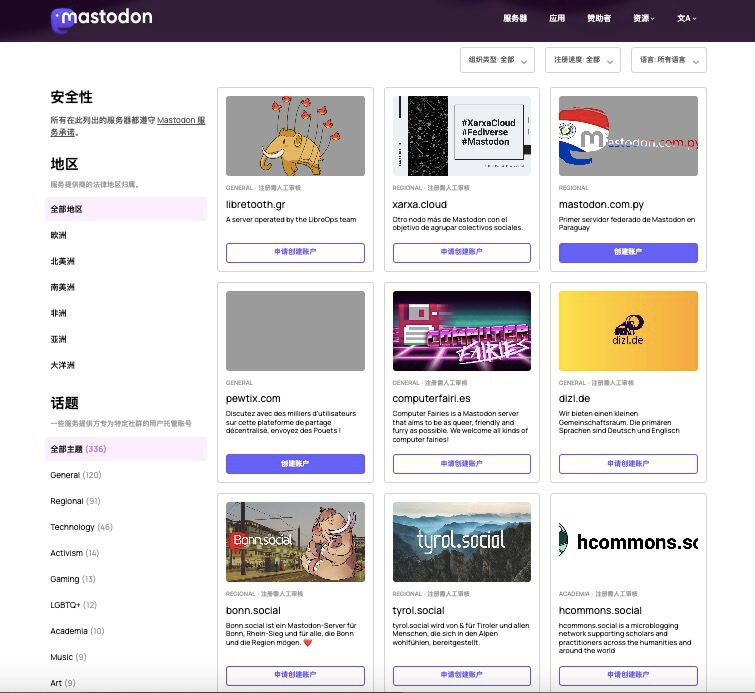Open tyrol.social mountain thumbnail
The height and width of the screenshot is (693, 755).
coord(462,542)
